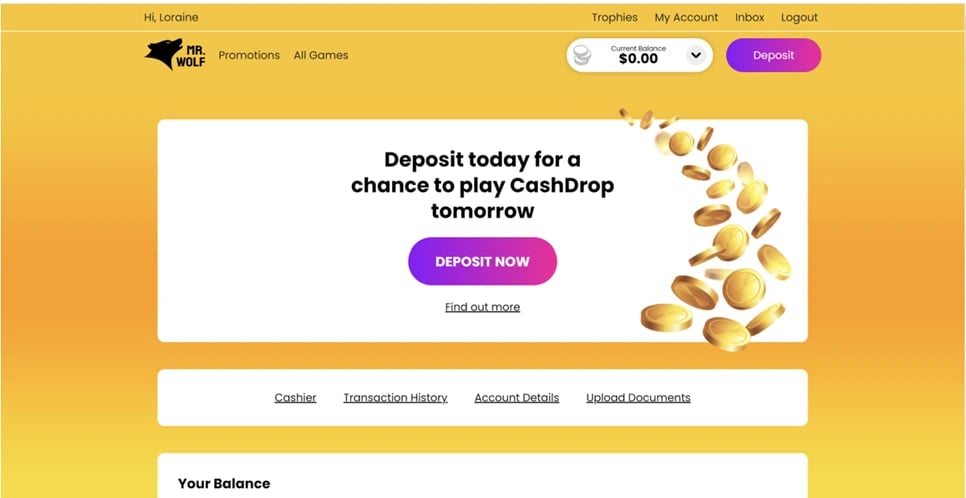Click the Hi, Loraine greeting text
Viewport: 966px width, 498px height.
click(171, 17)
